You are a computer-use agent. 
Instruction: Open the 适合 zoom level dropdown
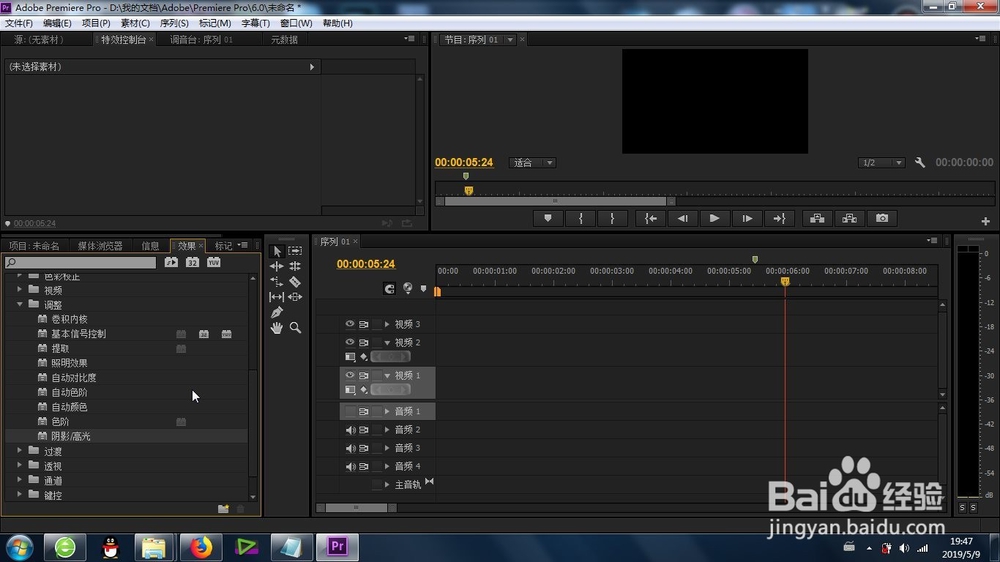tap(533, 163)
